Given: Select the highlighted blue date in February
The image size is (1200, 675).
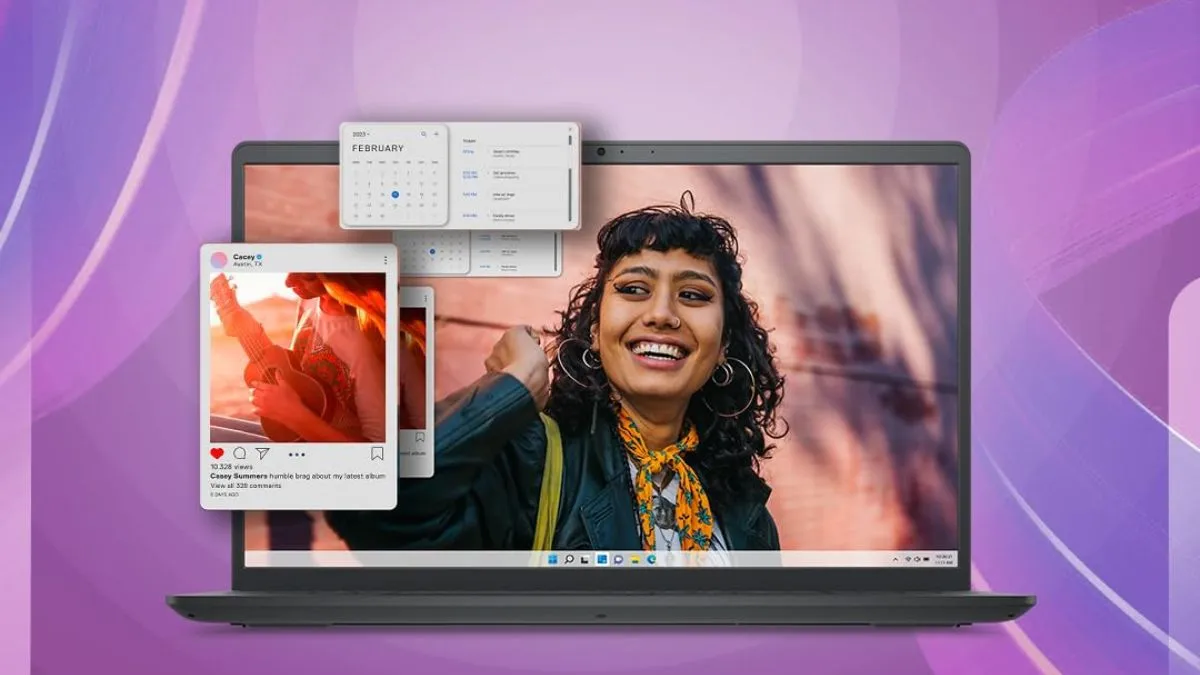Looking at the screenshot, I should [x=395, y=195].
